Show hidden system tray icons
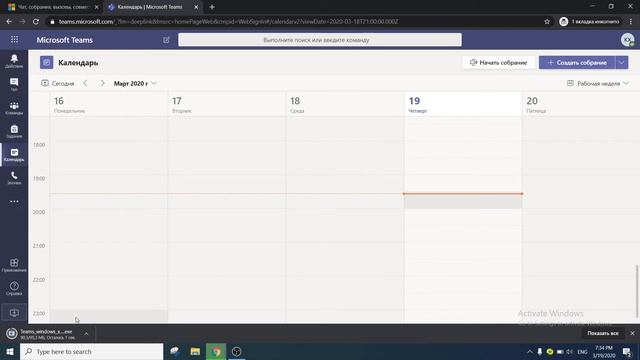 (530, 351)
